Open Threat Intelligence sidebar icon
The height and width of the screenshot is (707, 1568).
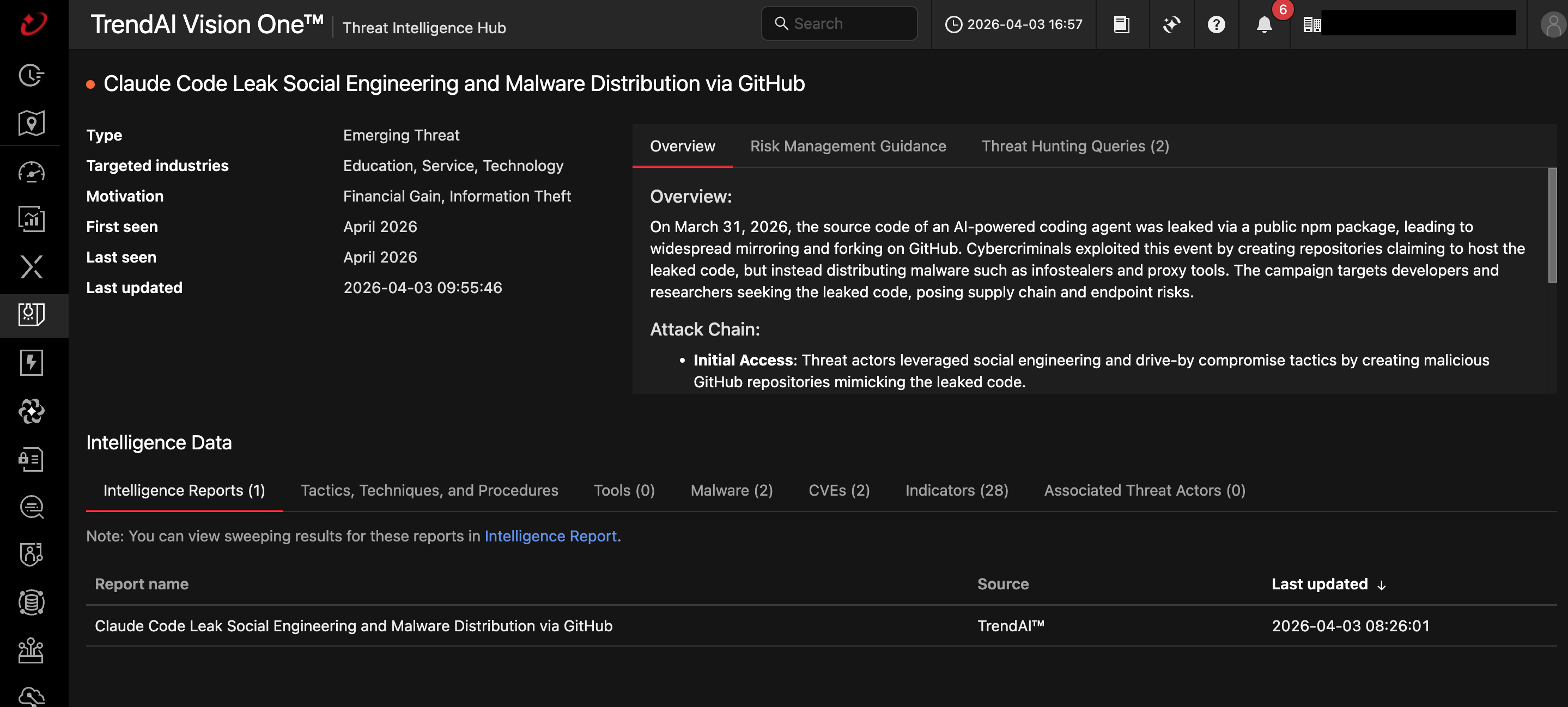pos(32,315)
